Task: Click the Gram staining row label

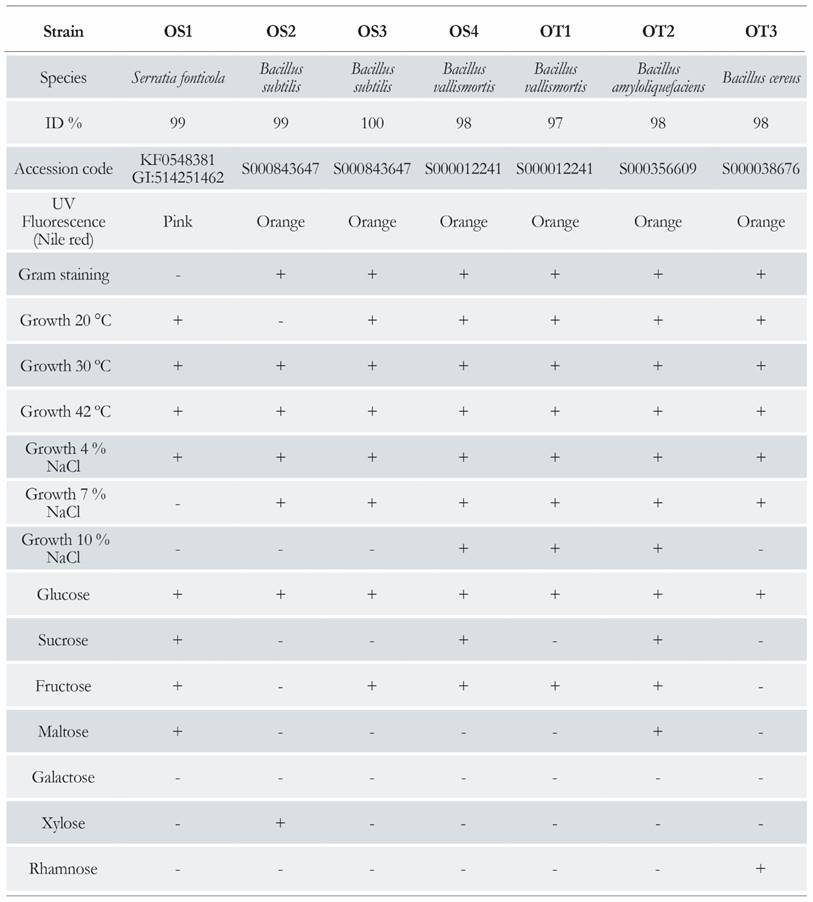Action: tap(63, 274)
